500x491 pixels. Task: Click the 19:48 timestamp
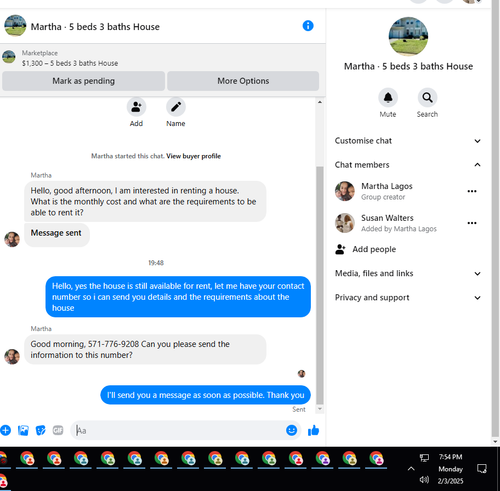coord(156,263)
